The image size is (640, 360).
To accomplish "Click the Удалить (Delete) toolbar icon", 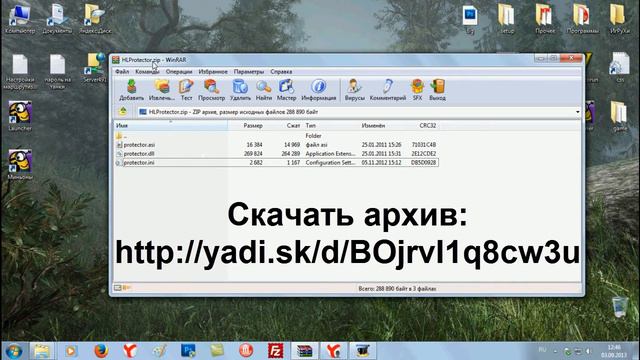I will click(x=240, y=90).
